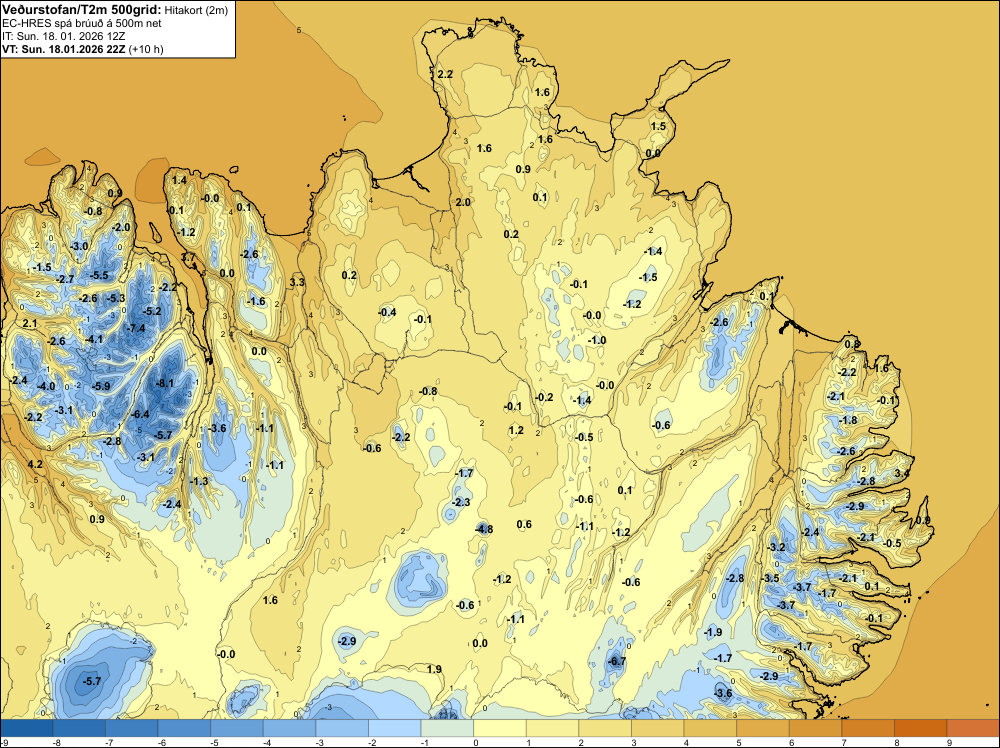Select the 'IT: Sun. 18. 01. 2026 12Z' line
Image resolution: width=1000 pixels, height=748 pixels.
(x=64, y=36)
